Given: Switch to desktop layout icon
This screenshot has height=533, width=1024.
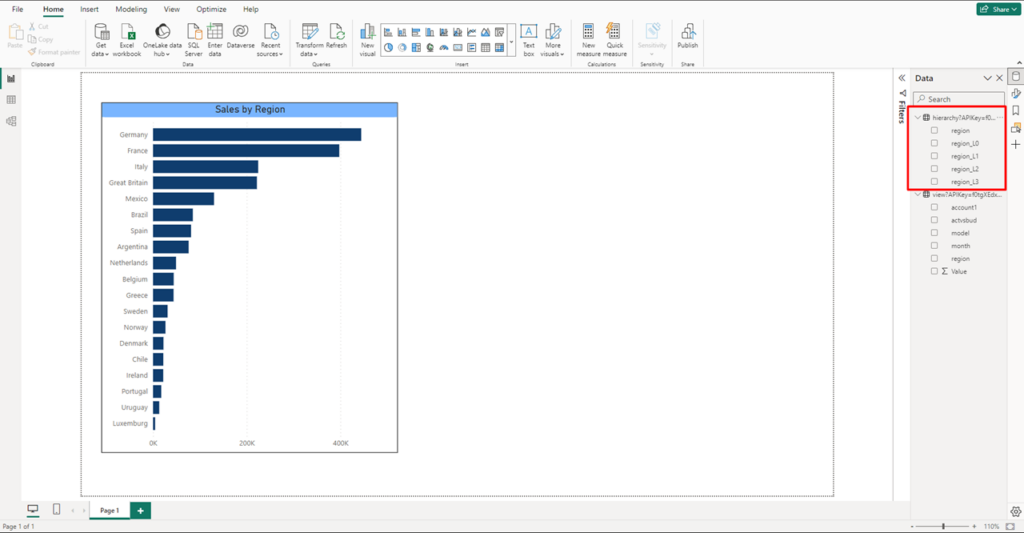Looking at the screenshot, I should click(x=33, y=509).
